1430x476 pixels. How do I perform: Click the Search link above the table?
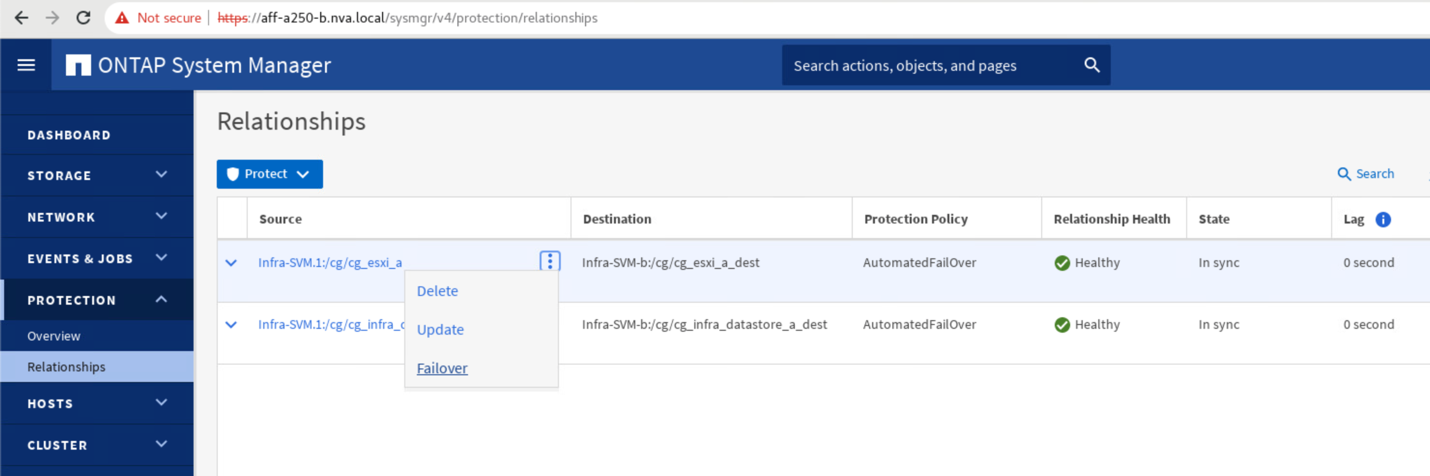[1366, 174]
